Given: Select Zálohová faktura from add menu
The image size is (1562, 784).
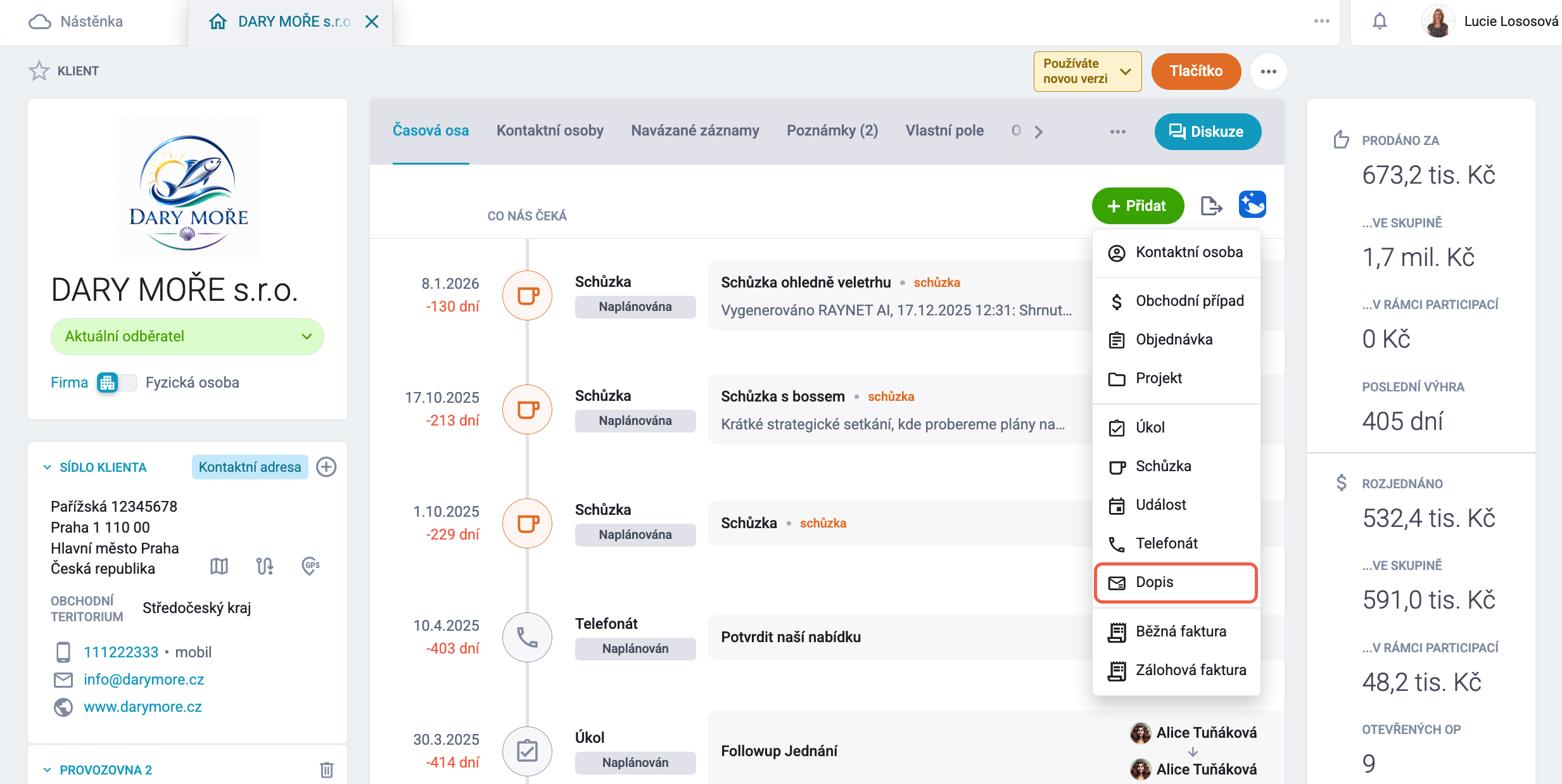Looking at the screenshot, I should [1176, 671].
